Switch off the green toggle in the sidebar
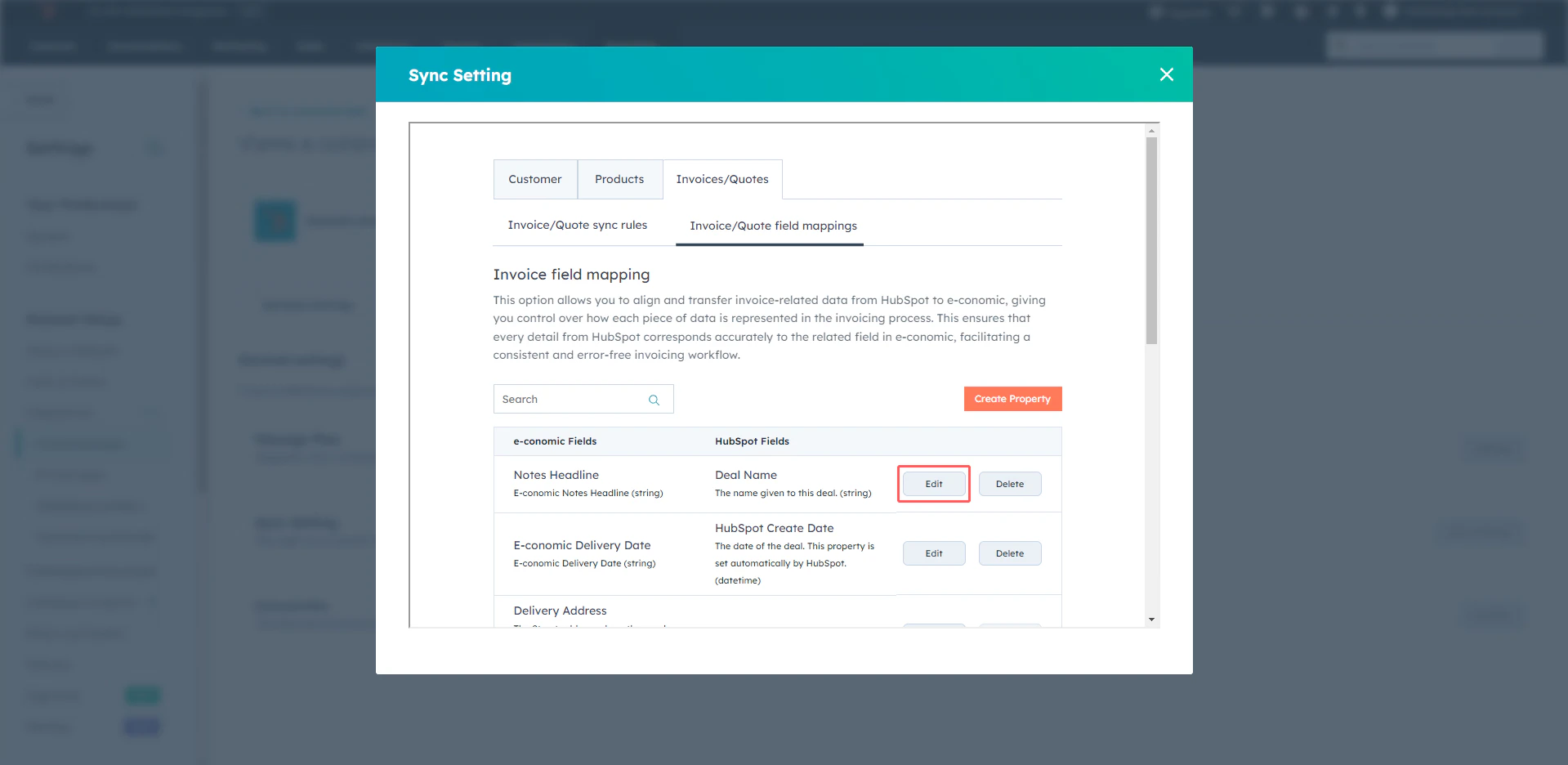Viewport: 1568px width, 765px height. tap(143, 694)
